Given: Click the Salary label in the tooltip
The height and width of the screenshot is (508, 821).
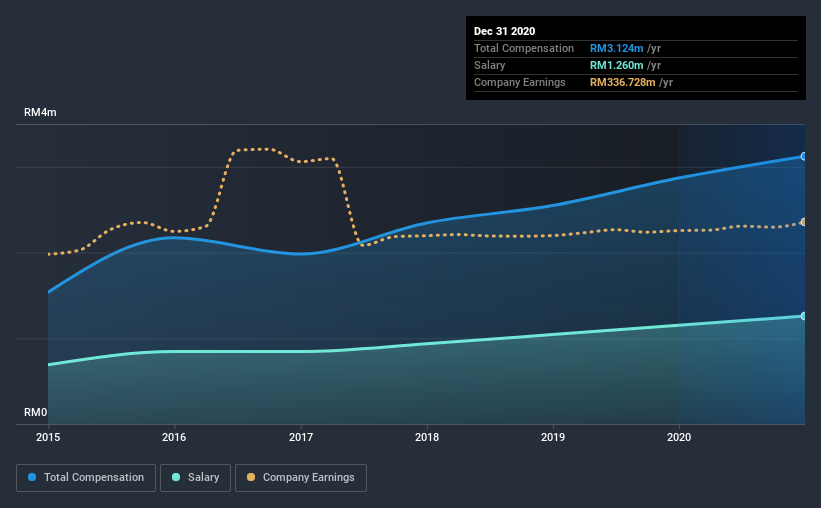Looking at the screenshot, I should pyautogui.click(x=490, y=65).
